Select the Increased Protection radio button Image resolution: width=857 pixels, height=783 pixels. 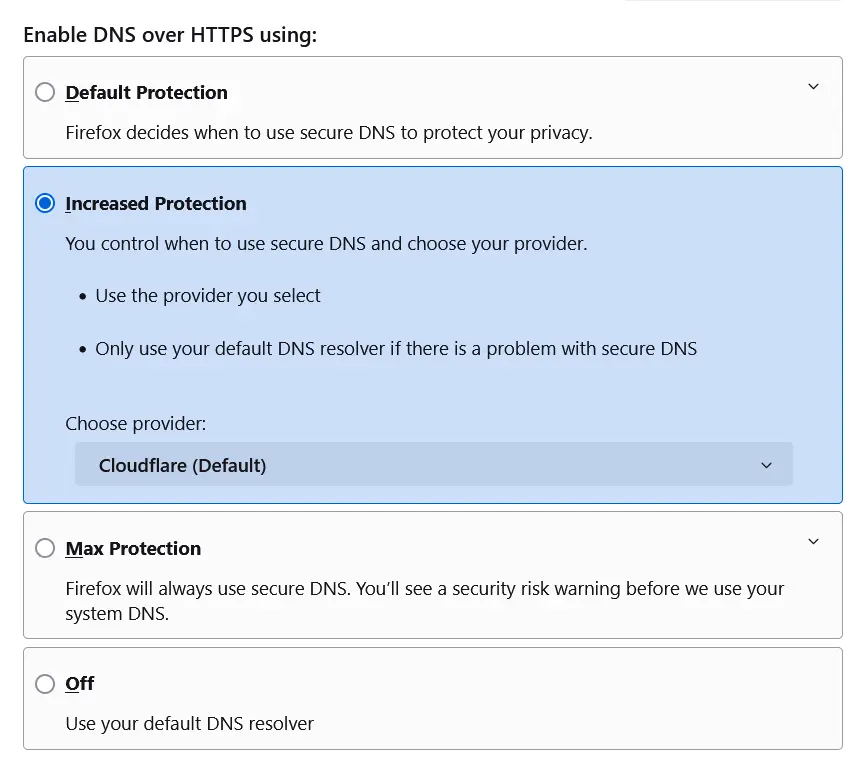tap(45, 203)
